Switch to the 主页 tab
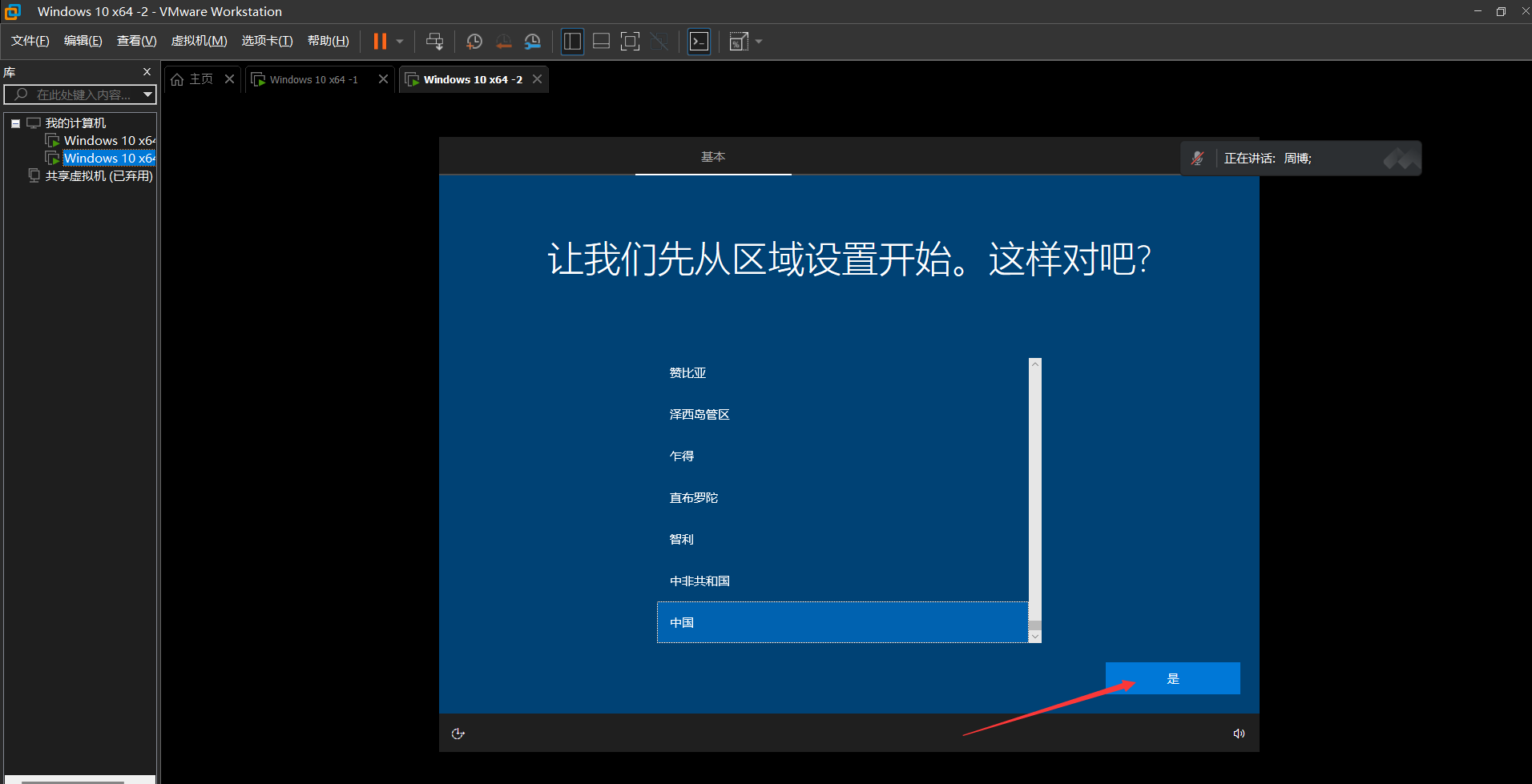 pyautogui.click(x=201, y=79)
